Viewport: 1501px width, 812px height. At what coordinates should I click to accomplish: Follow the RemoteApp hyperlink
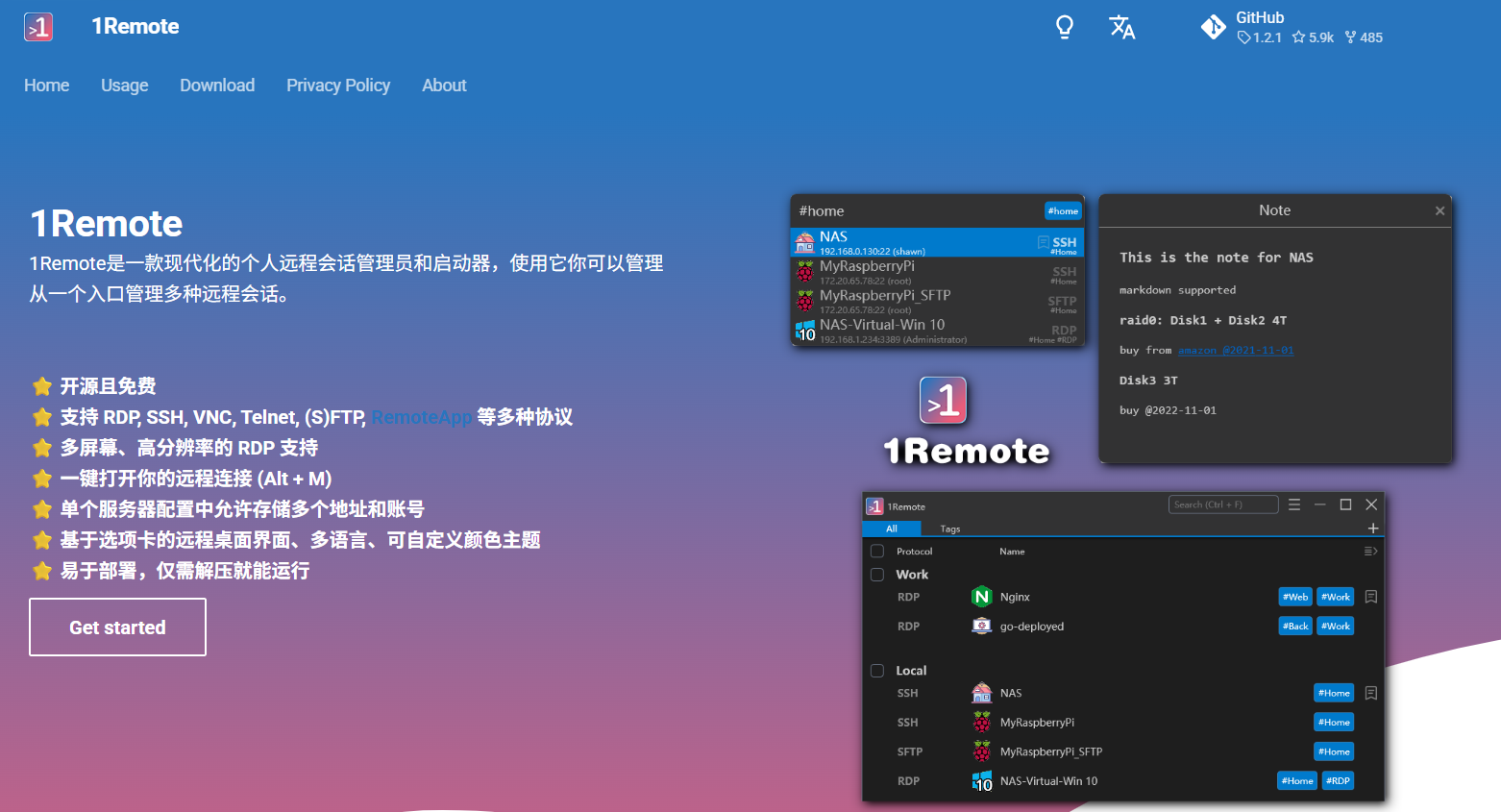422,417
